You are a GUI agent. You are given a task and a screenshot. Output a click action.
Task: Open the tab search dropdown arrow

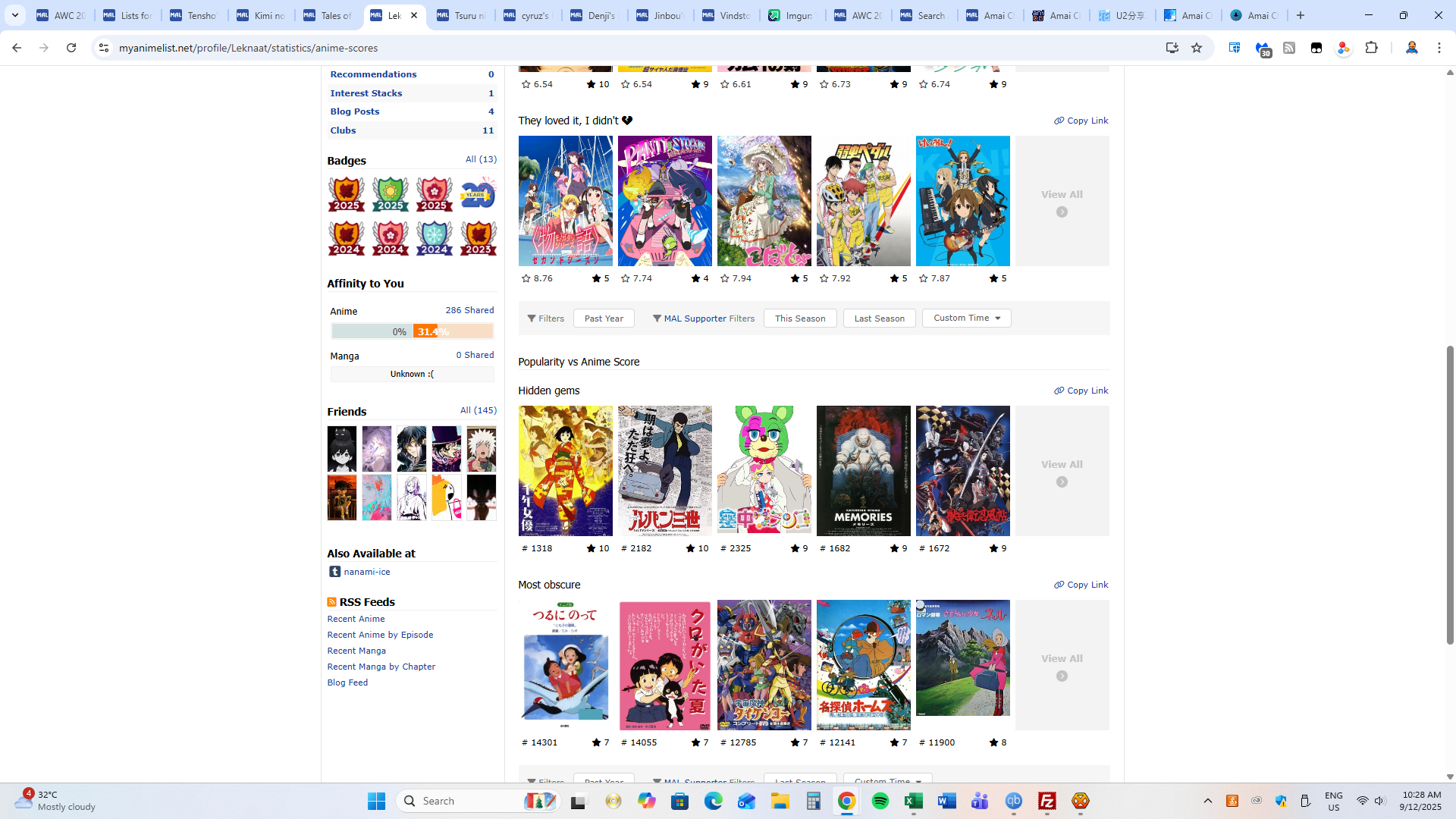pyautogui.click(x=15, y=15)
